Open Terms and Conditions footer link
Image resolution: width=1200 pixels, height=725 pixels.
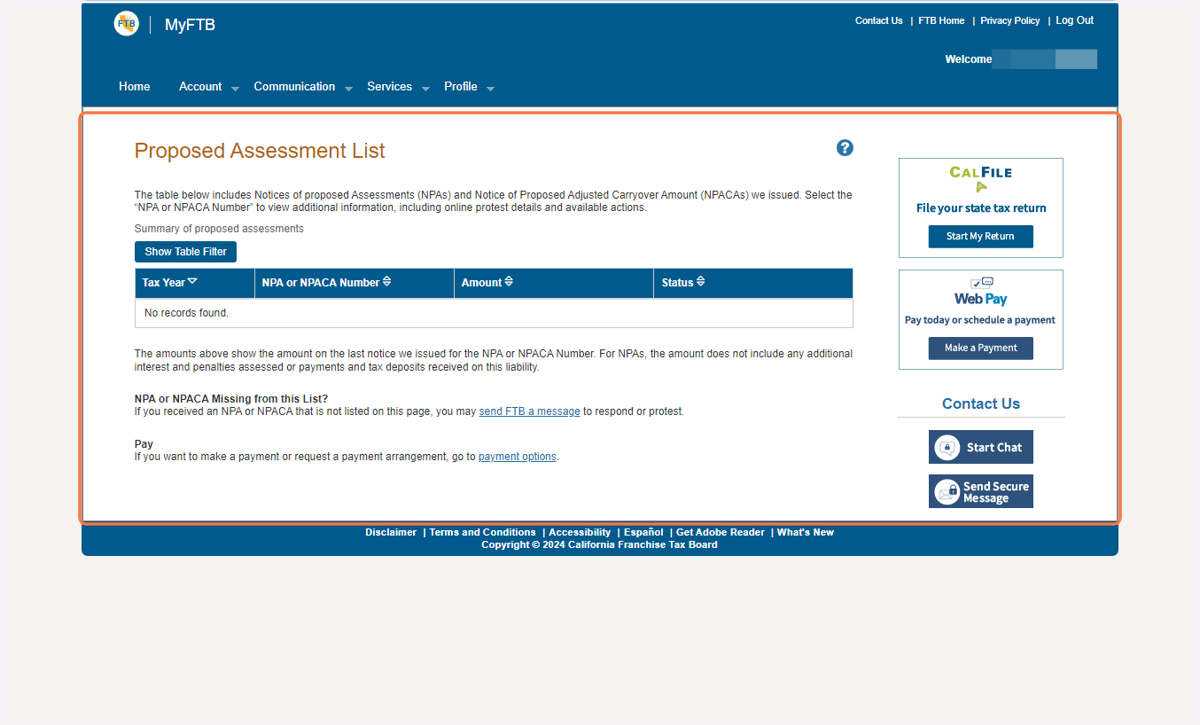(483, 532)
